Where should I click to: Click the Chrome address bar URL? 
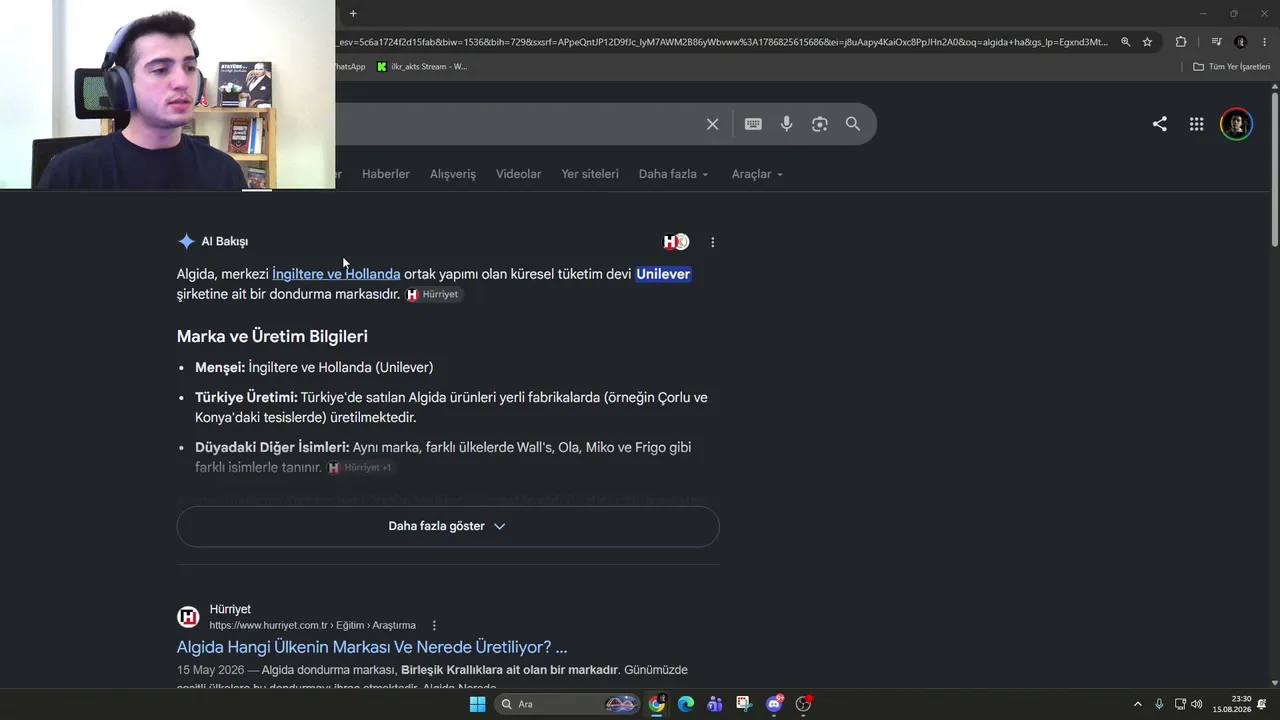[722, 42]
